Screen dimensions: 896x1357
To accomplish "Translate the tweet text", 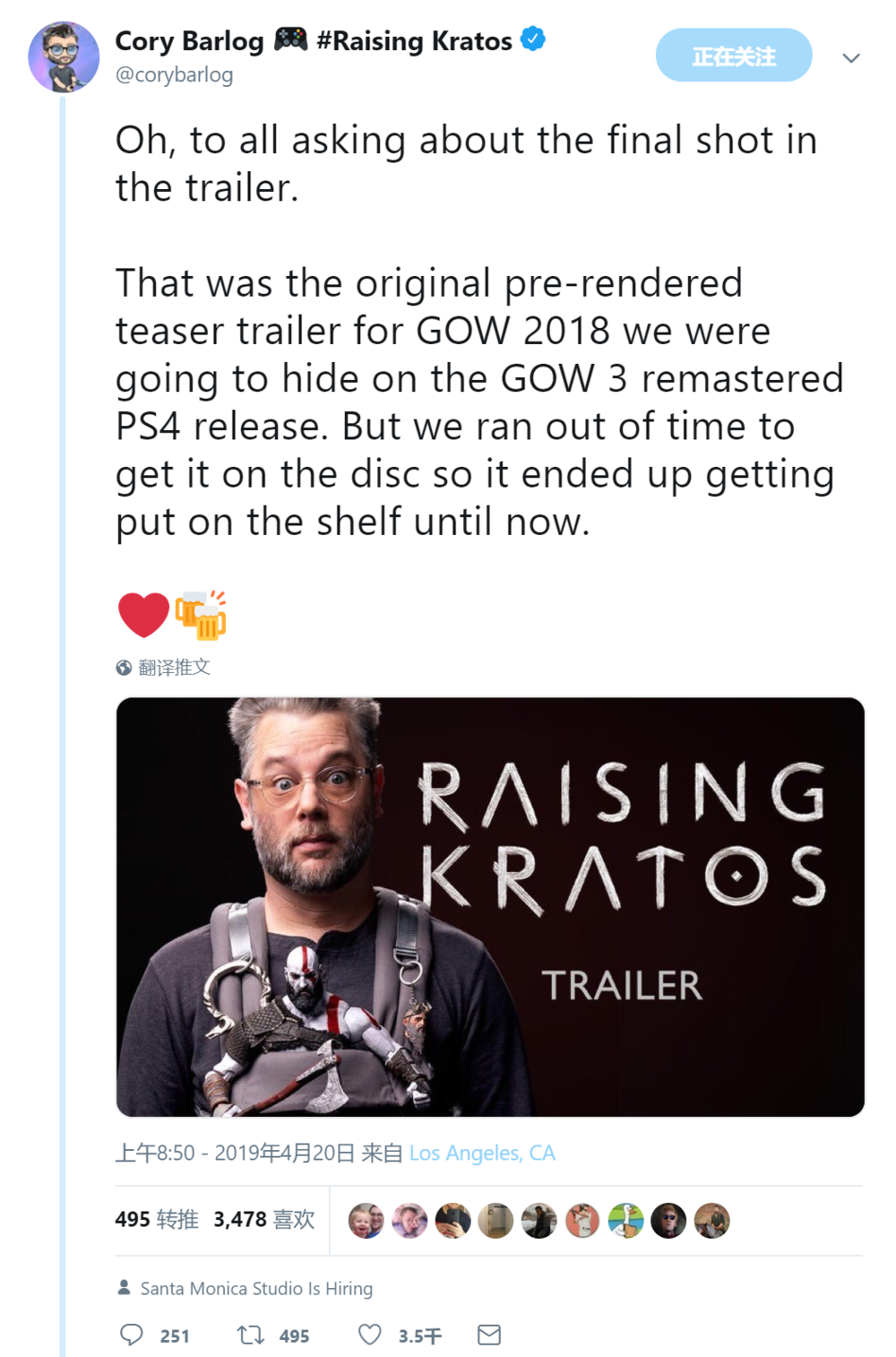I will tap(174, 668).
